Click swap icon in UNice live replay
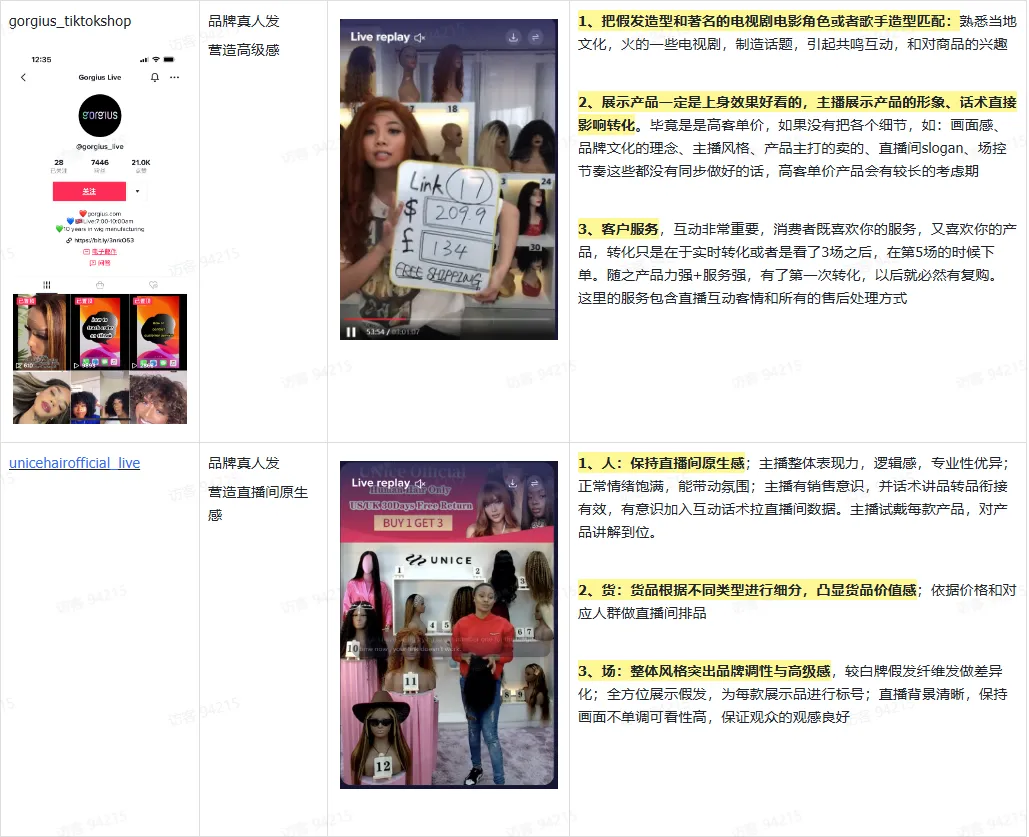 point(535,483)
